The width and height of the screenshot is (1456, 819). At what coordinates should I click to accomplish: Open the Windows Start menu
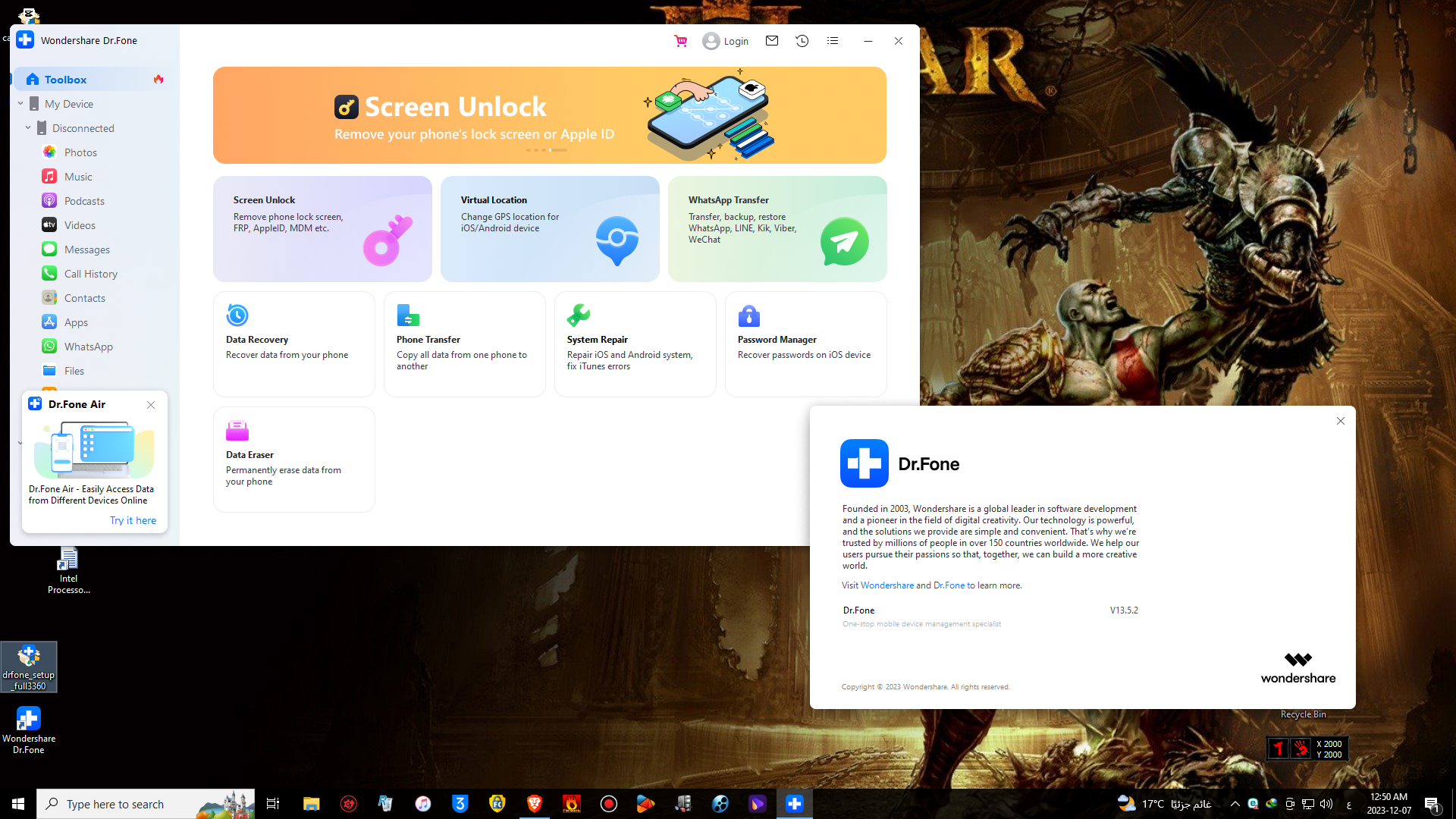(18, 804)
